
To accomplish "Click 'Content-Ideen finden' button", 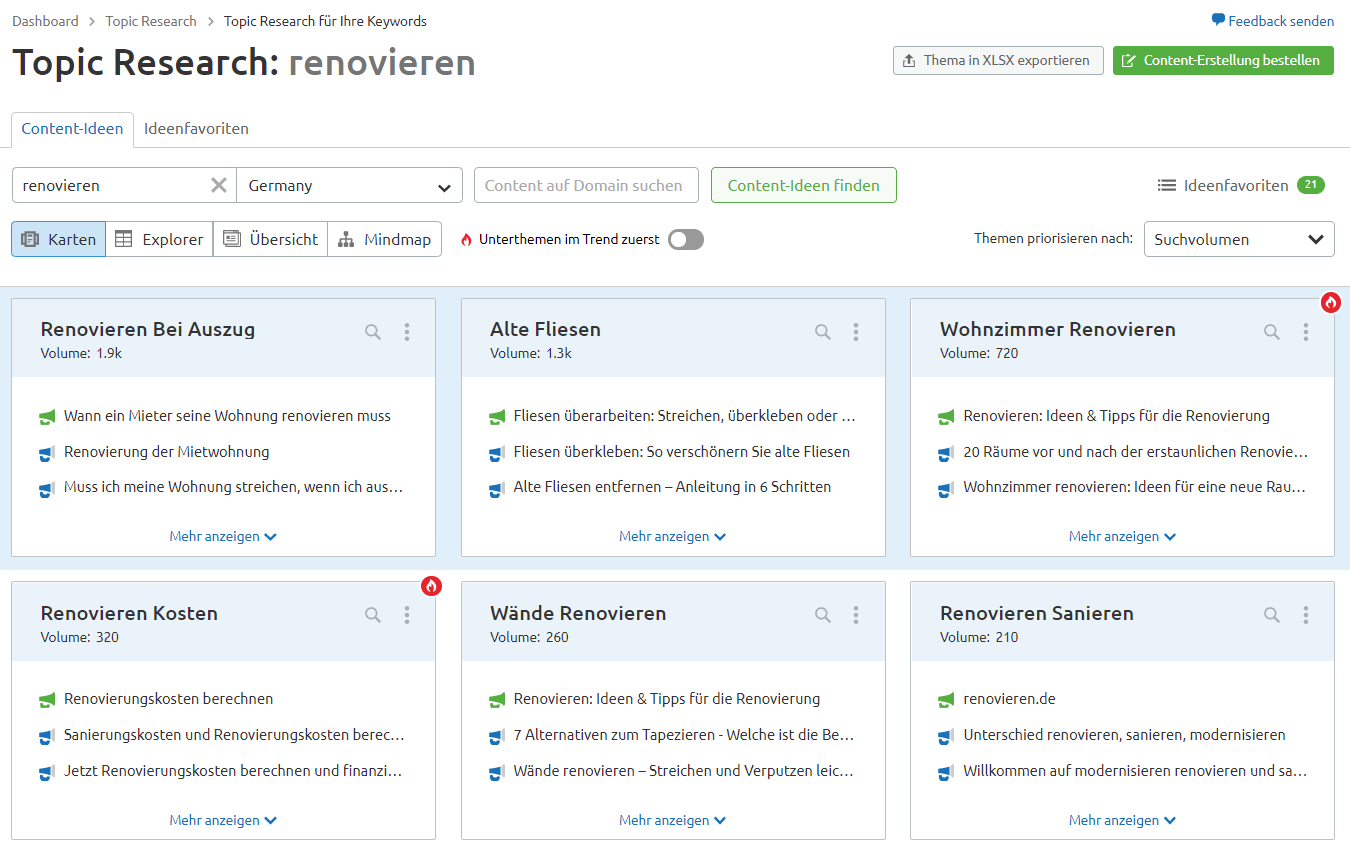I will tap(804, 185).
